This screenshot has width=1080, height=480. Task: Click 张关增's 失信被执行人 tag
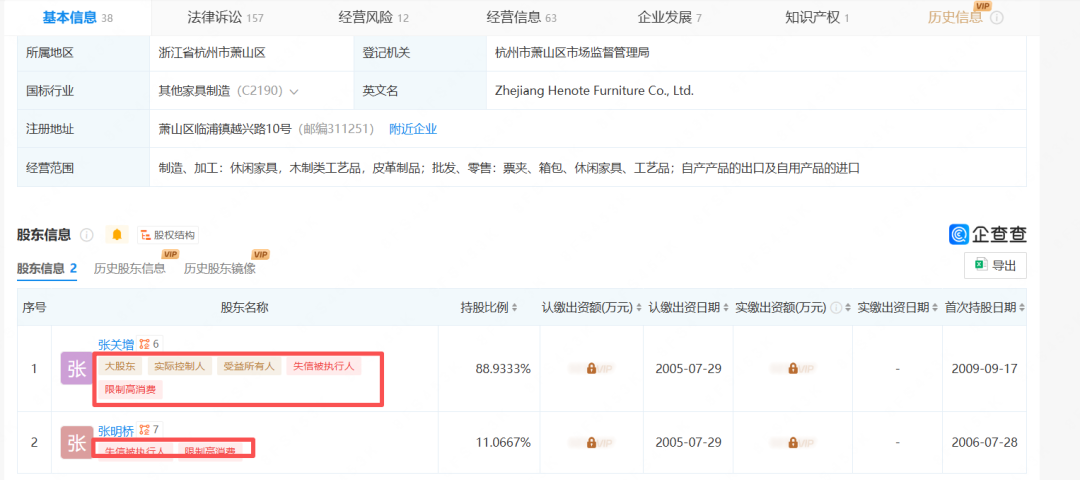point(323,366)
